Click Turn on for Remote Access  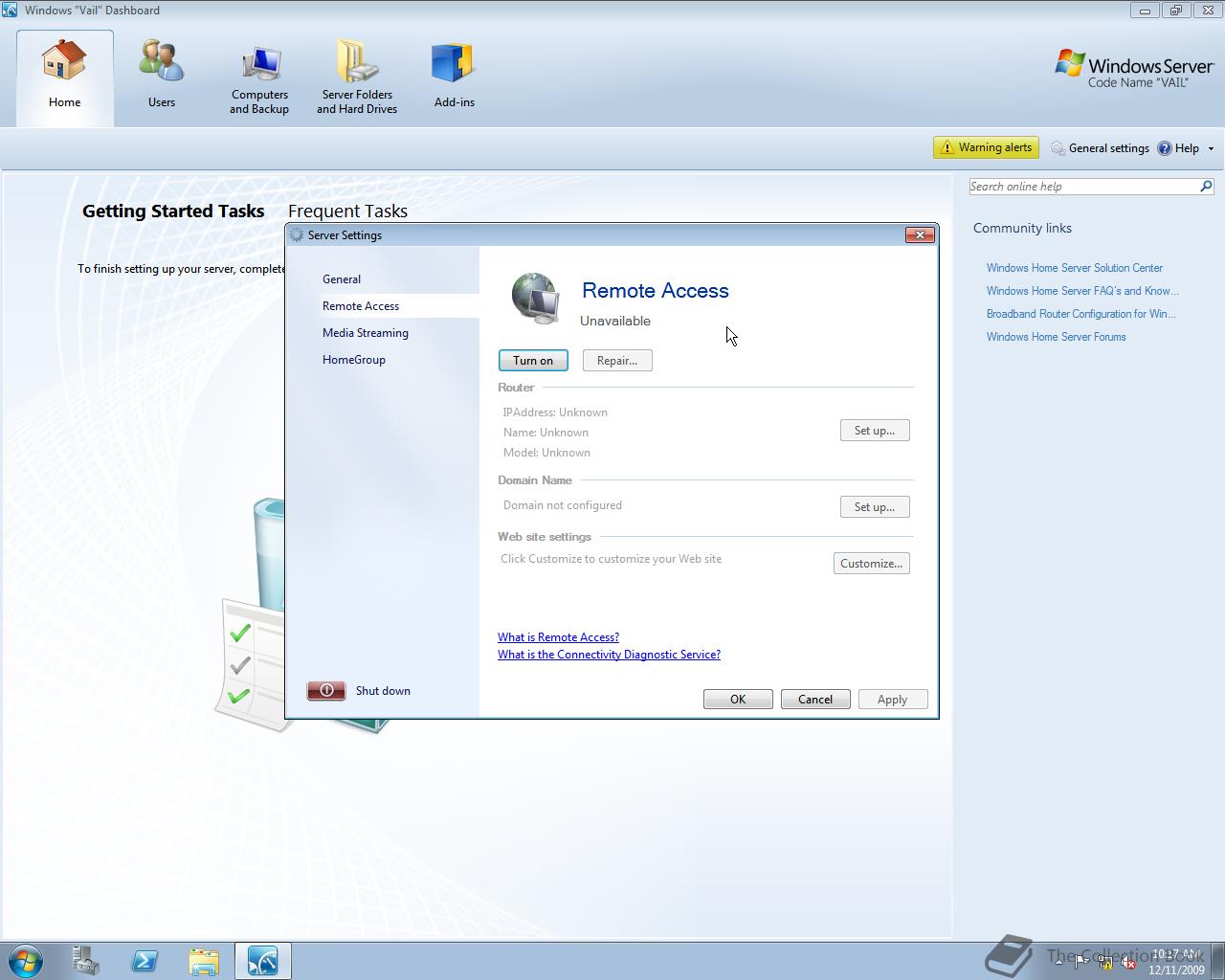click(533, 361)
